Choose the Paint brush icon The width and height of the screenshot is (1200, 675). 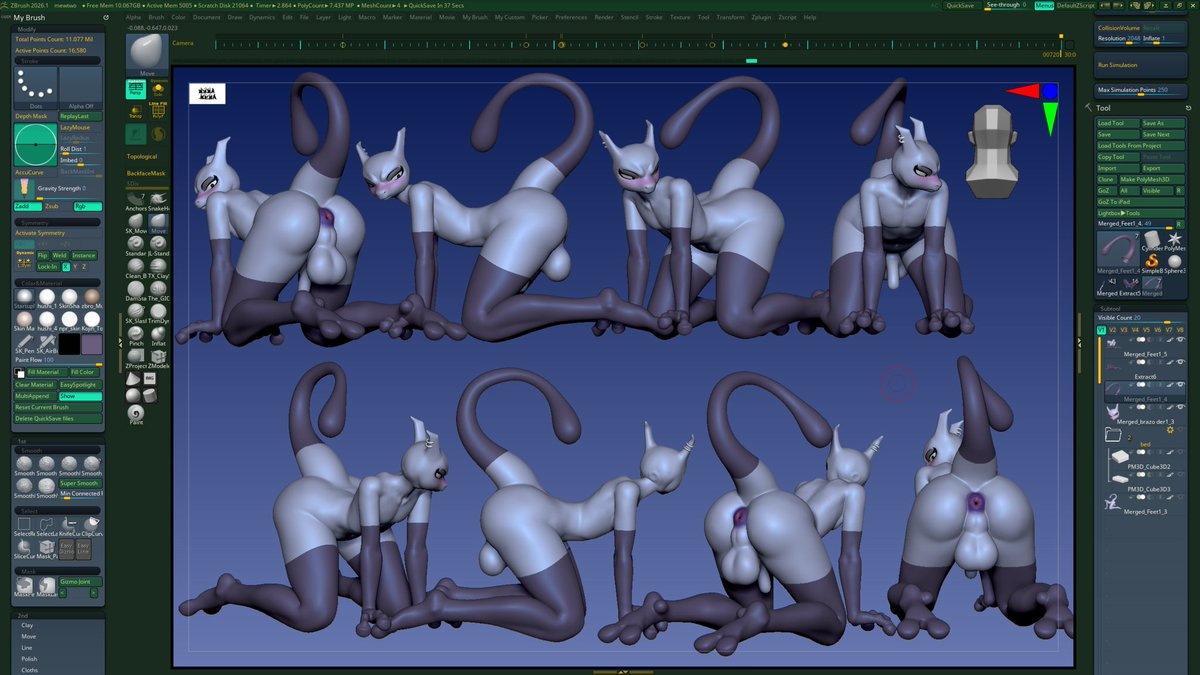click(x=136, y=413)
